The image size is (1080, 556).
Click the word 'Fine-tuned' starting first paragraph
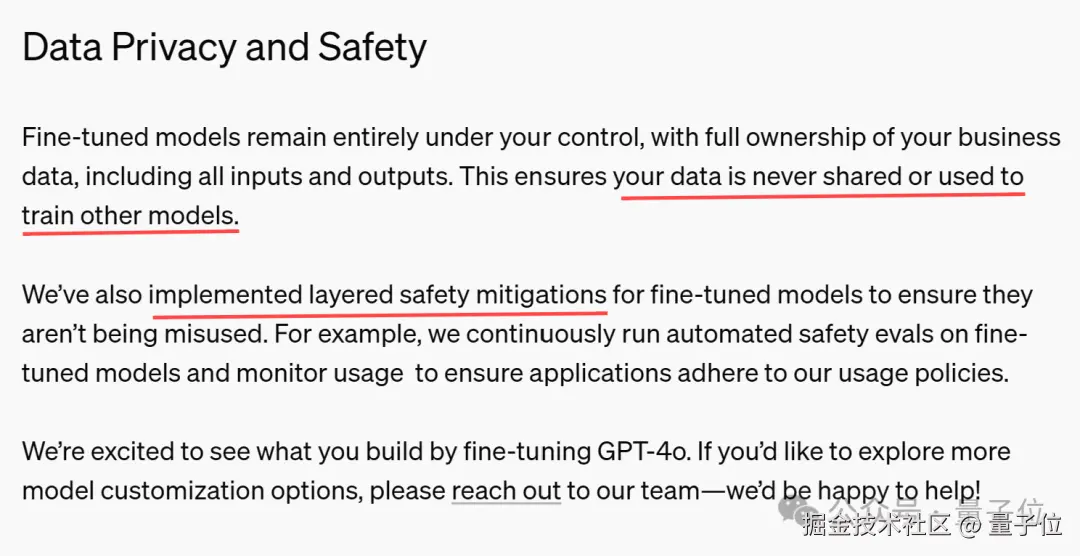pyautogui.click(x=85, y=138)
